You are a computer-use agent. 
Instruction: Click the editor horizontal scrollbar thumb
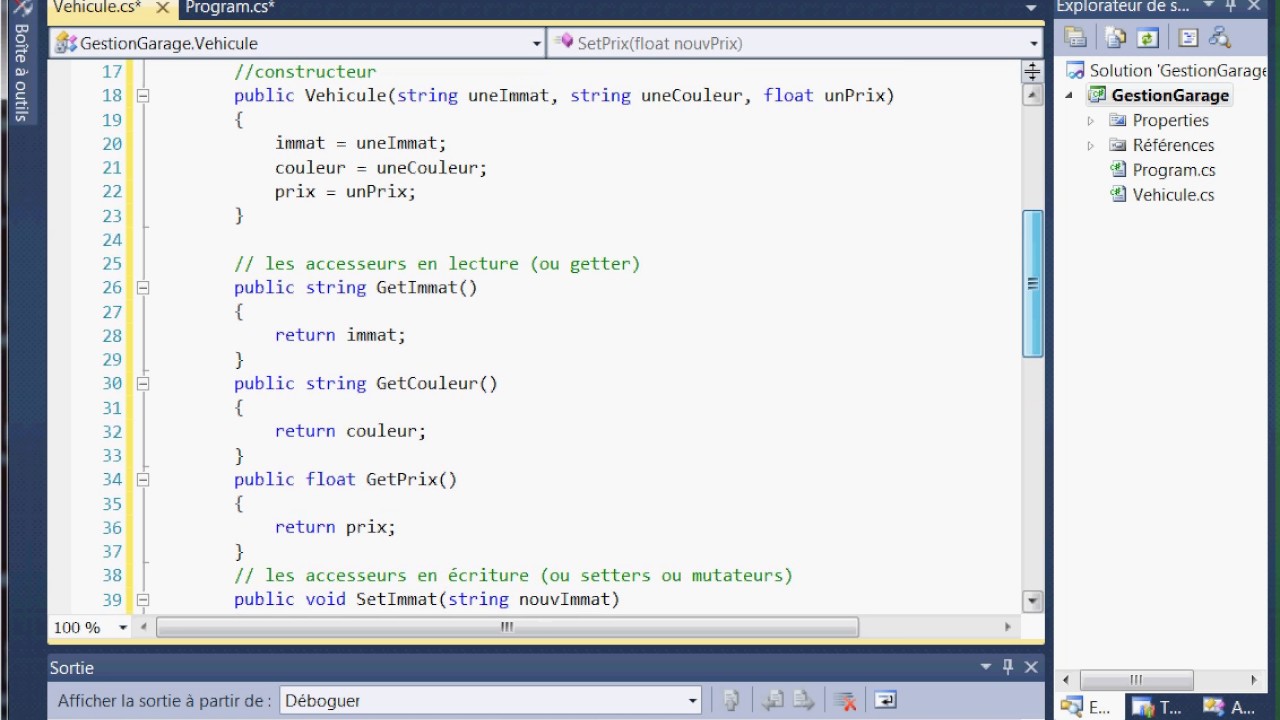coord(507,627)
